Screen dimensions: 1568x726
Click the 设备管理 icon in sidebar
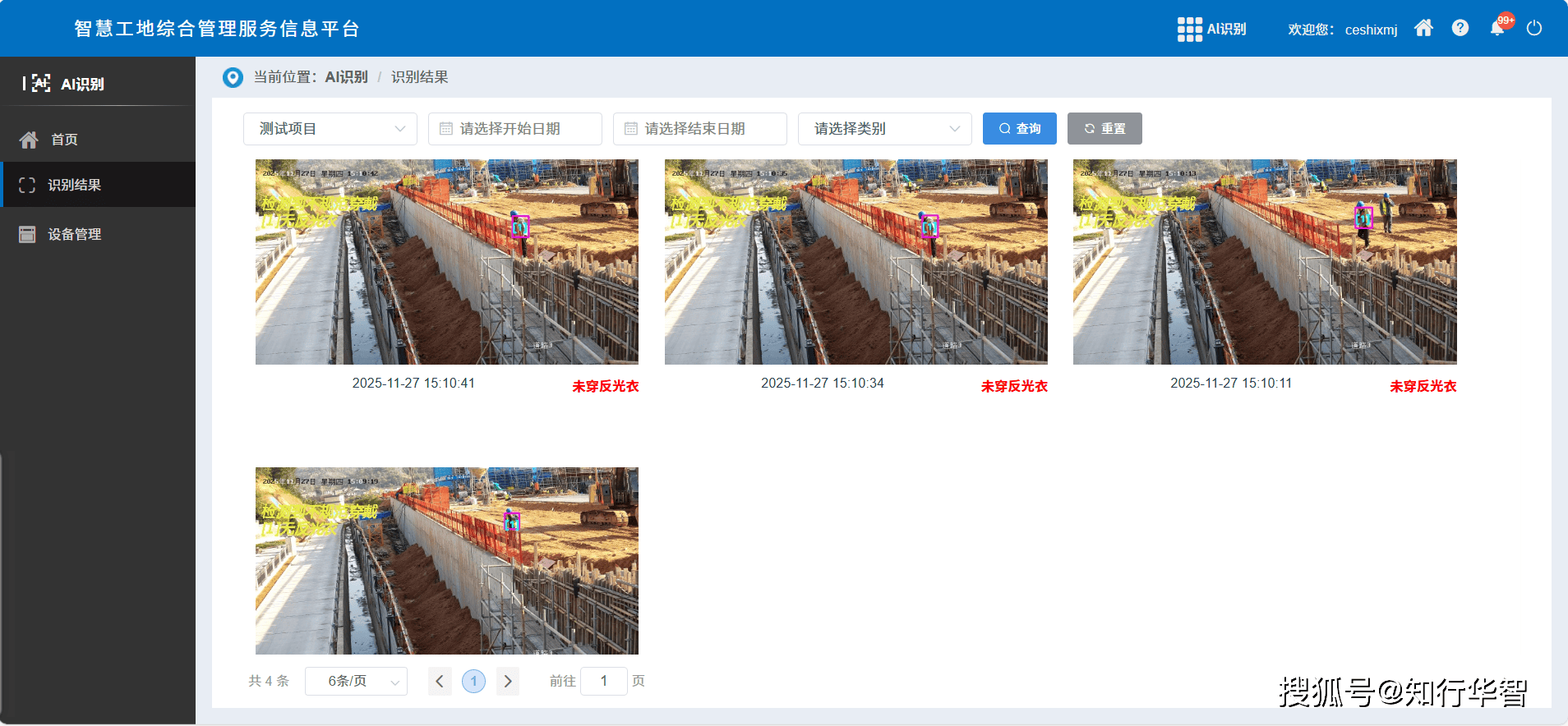tap(27, 235)
